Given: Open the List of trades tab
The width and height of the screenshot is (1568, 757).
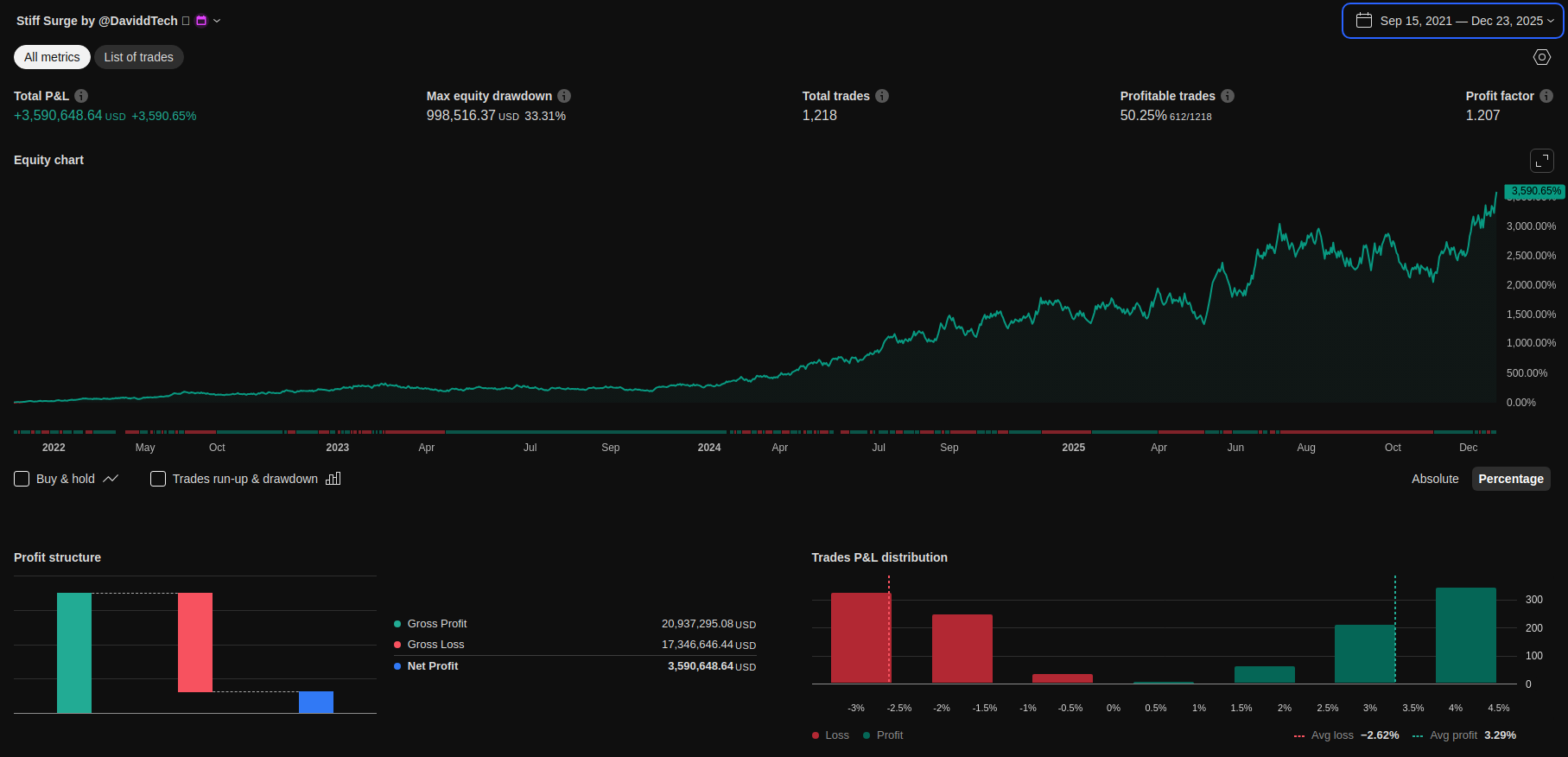Looking at the screenshot, I should tap(139, 57).
